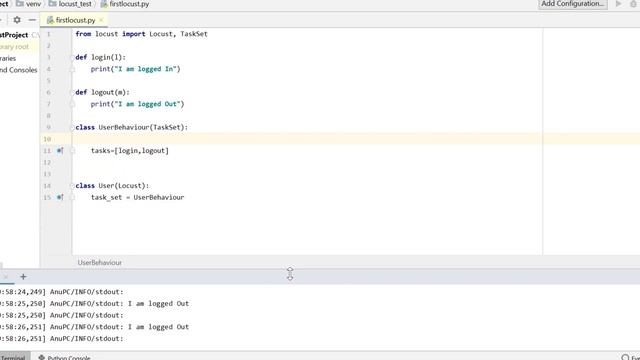This screenshot has height=360, width=640.
Task: Open the locust_test folder breadcrumb
Action: pyautogui.click(x=70, y=4)
